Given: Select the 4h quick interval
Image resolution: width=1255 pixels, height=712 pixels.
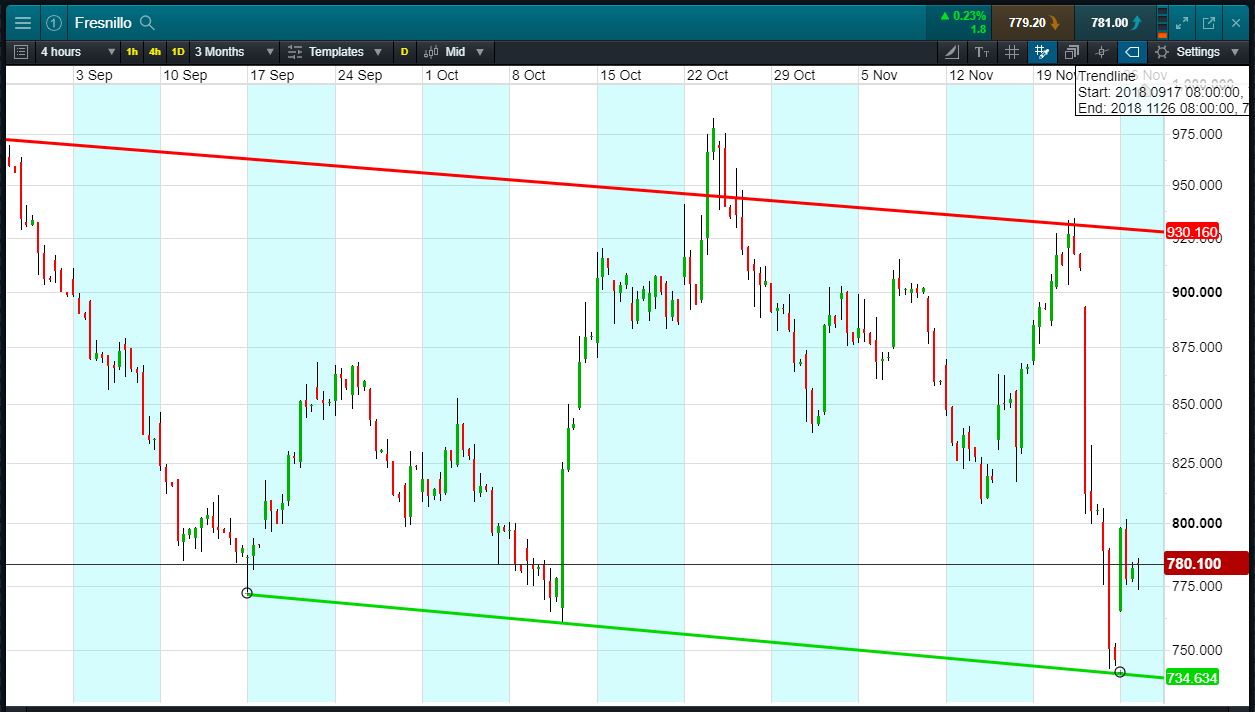Looking at the screenshot, I should click(155, 52).
